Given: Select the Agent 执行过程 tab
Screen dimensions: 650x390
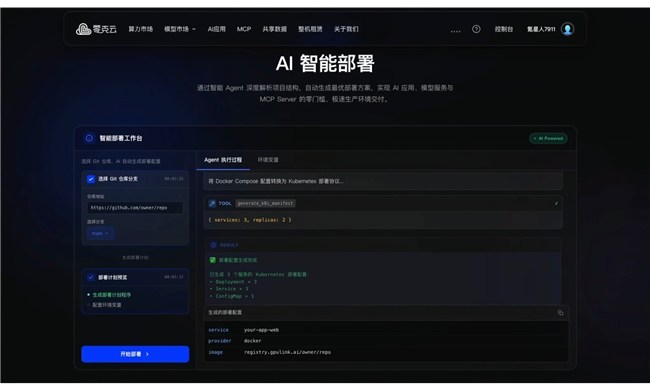Looking at the screenshot, I should 223,160.
